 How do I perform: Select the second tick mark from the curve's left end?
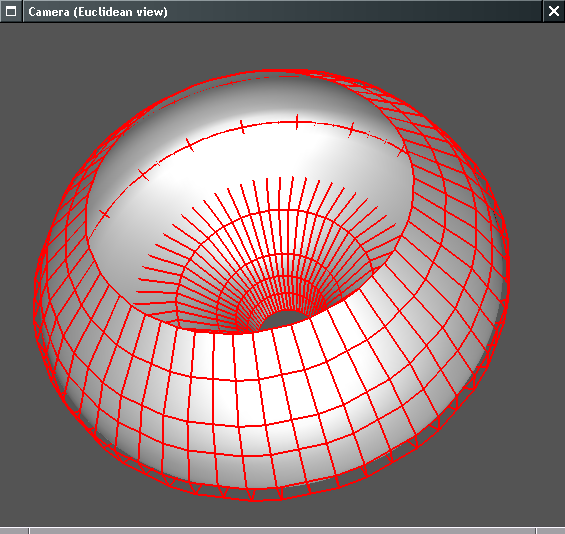click(143, 175)
